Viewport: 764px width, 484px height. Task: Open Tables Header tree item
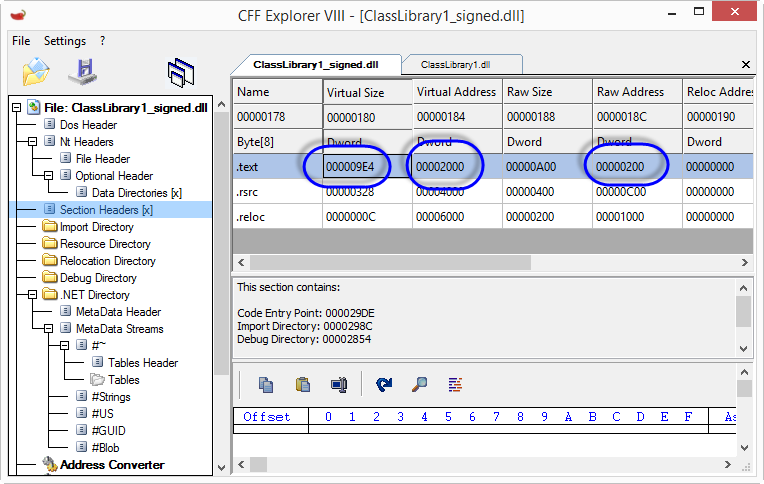tap(143, 363)
